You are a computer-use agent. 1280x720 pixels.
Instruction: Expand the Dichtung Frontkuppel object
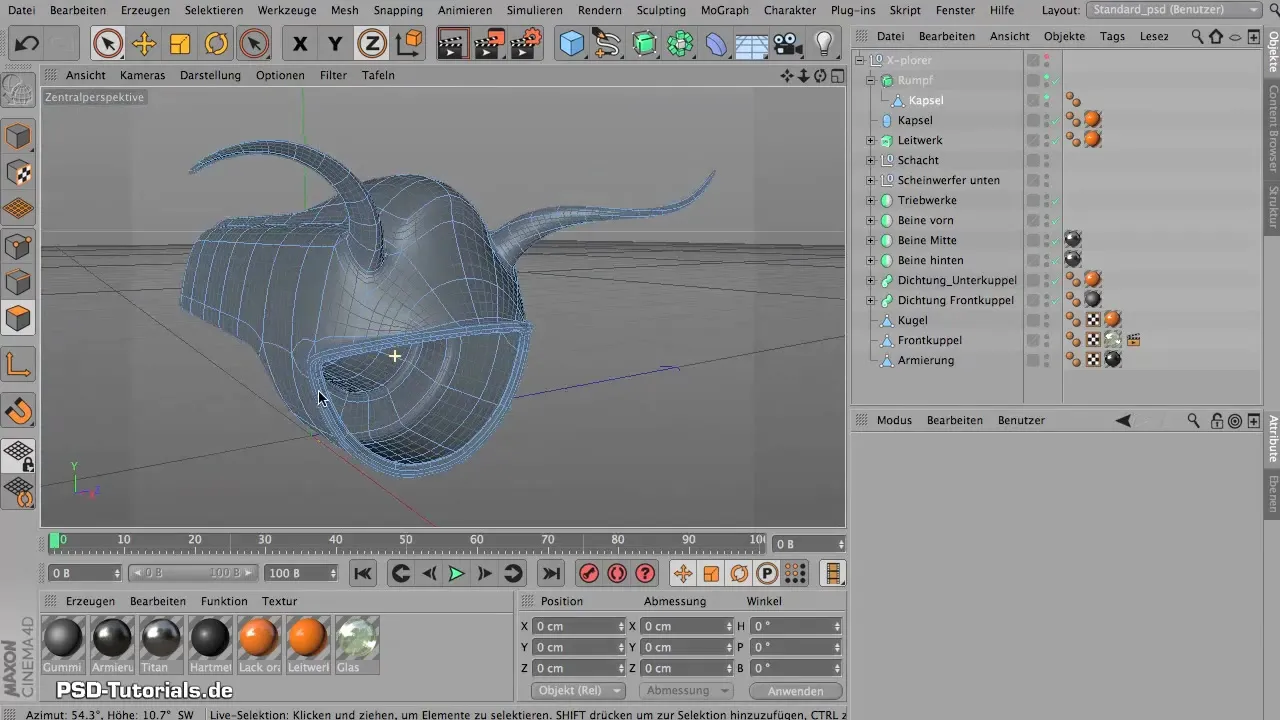(871, 300)
